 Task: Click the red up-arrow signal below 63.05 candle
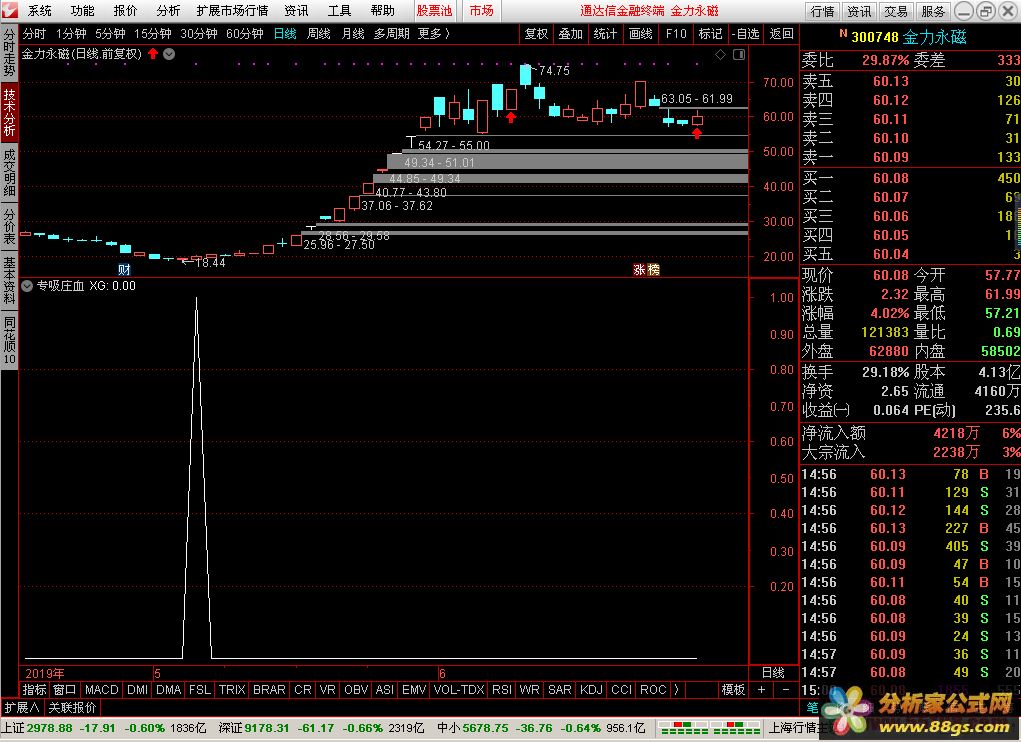click(697, 133)
